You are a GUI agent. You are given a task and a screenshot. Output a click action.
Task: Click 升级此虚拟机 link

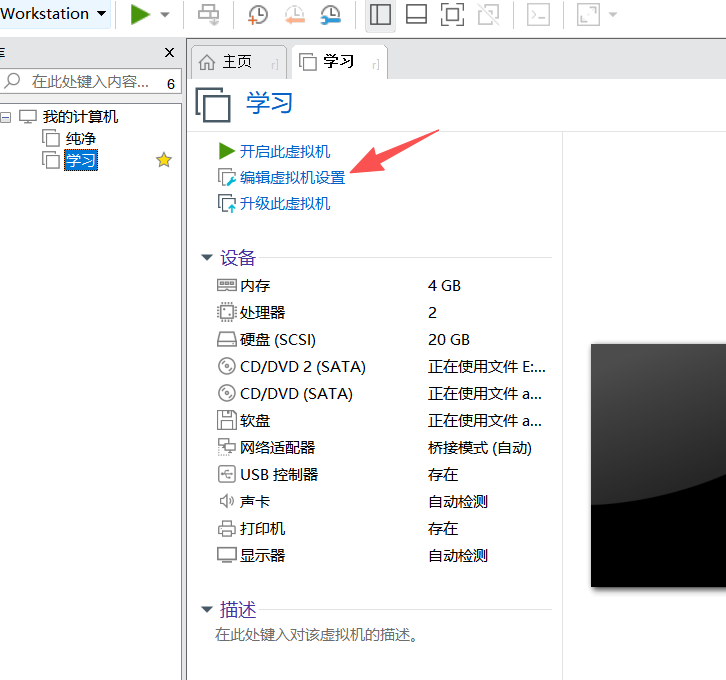(285, 204)
